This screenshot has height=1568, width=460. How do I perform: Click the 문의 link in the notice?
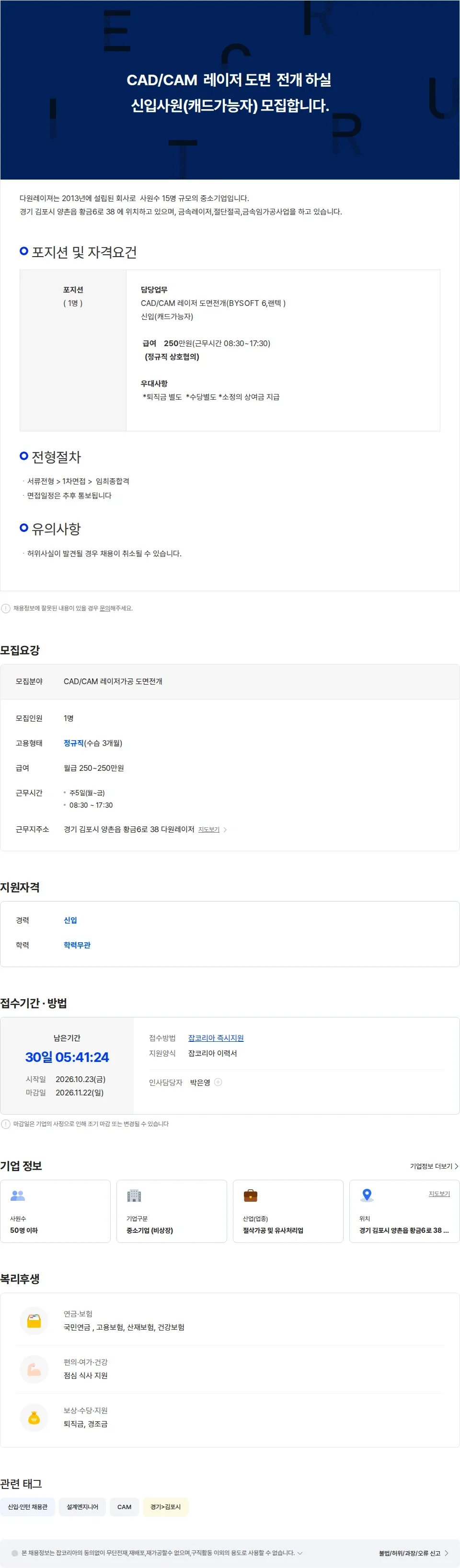pos(105,608)
